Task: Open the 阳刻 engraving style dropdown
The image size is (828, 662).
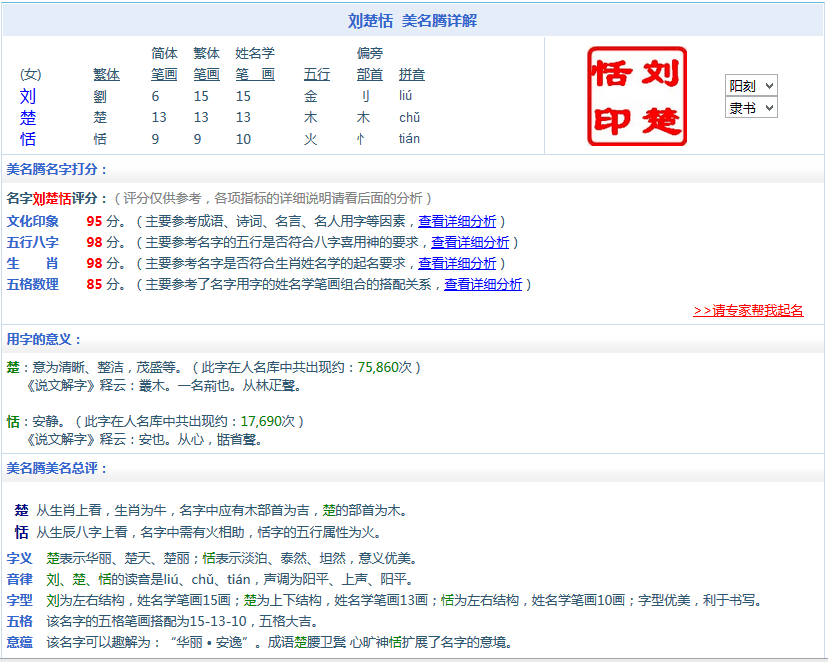Action: pos(751,86)
